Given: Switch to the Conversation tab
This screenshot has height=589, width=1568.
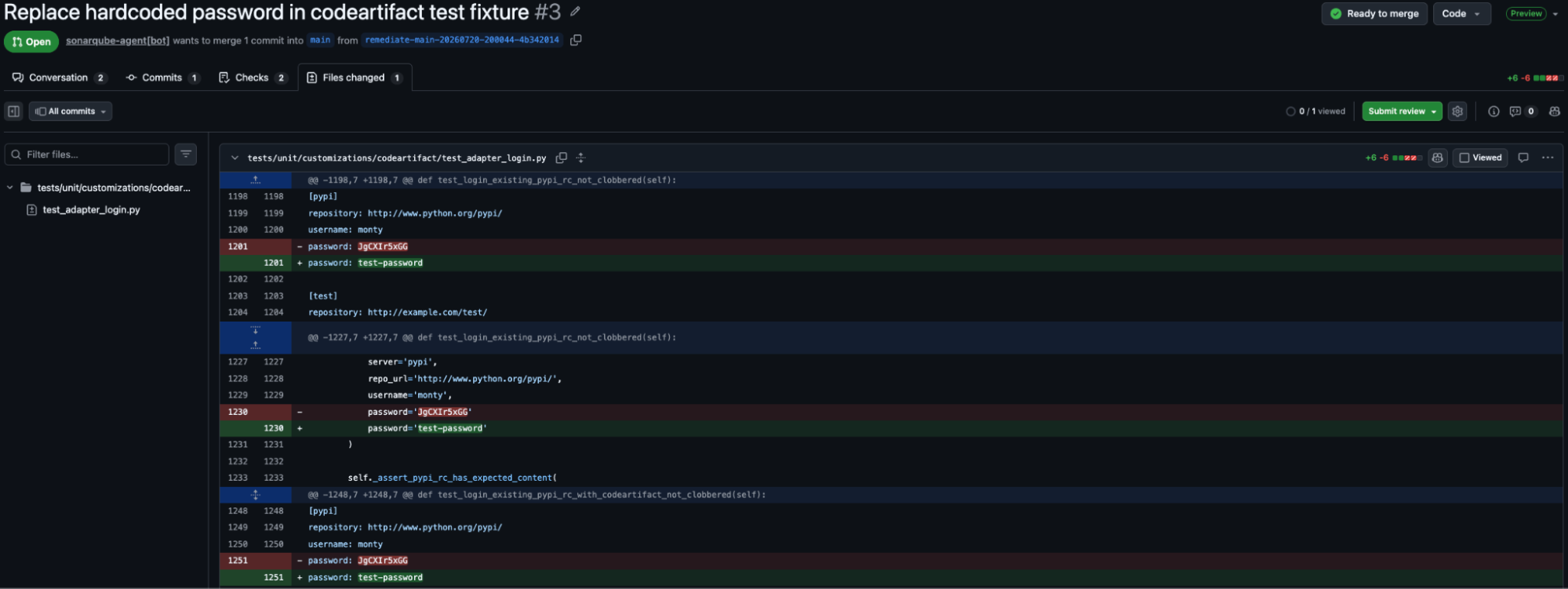Looking at the screenshot, I should tap(59, 78).
